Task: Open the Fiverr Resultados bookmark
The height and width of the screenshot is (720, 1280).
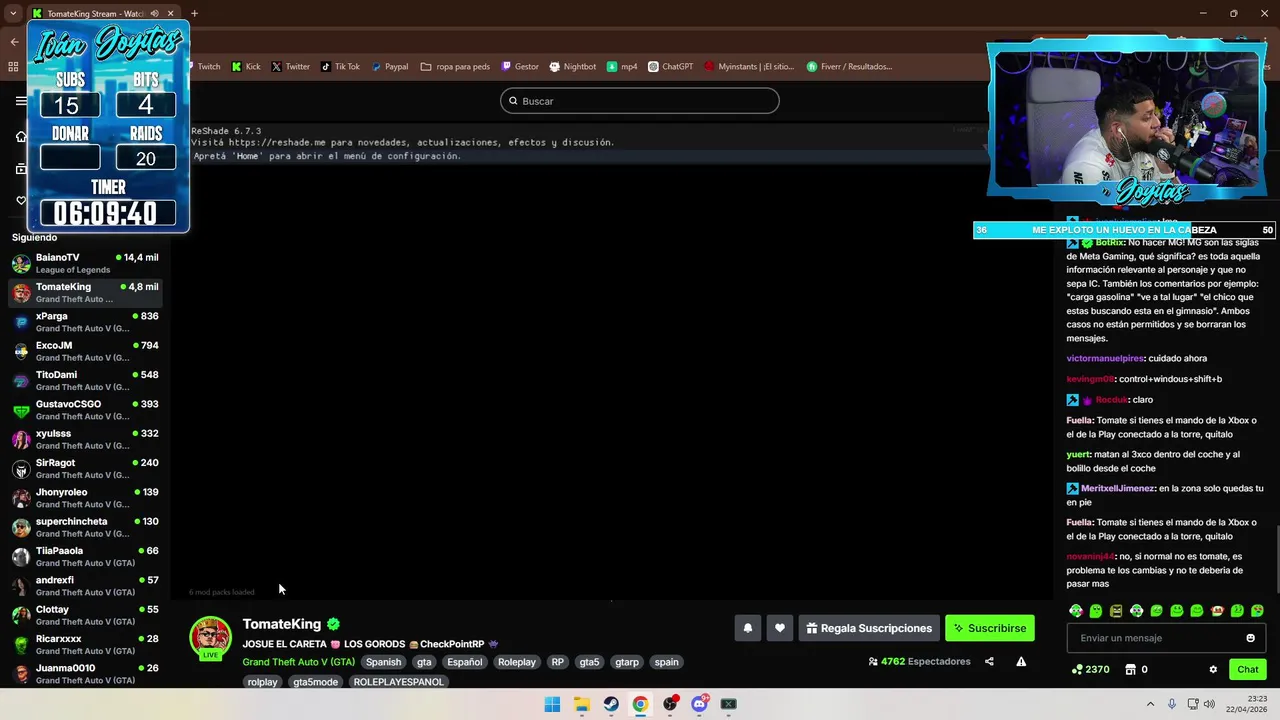Action: click(849, 67)
